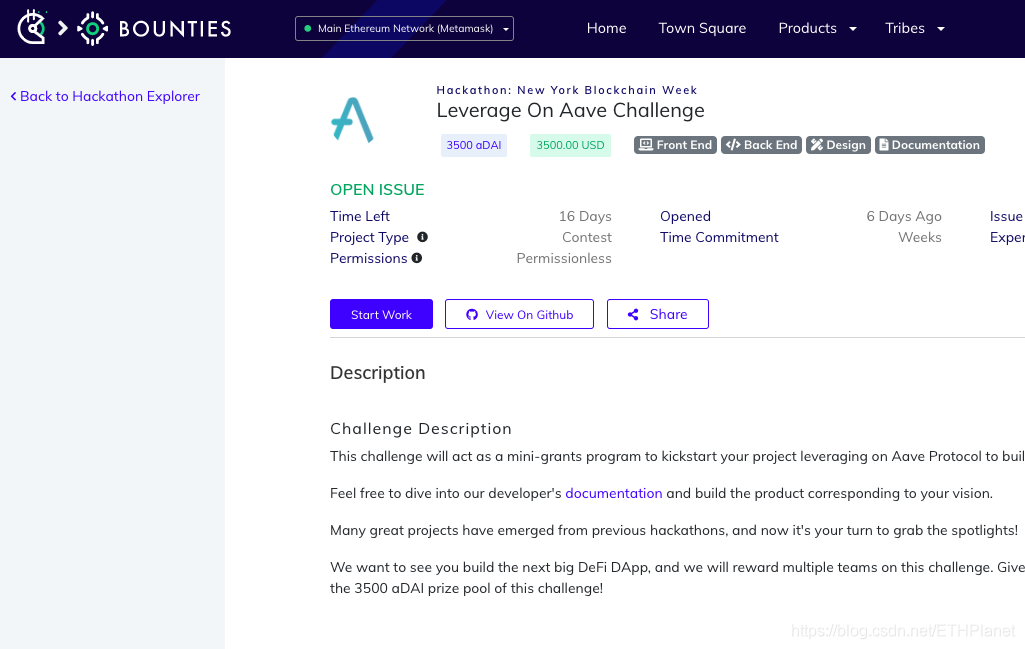This screenshot has width=1025, height=649.
Task: Click the BOUNTIES title text
Action: pyautogui.click(x=175, y=29)
